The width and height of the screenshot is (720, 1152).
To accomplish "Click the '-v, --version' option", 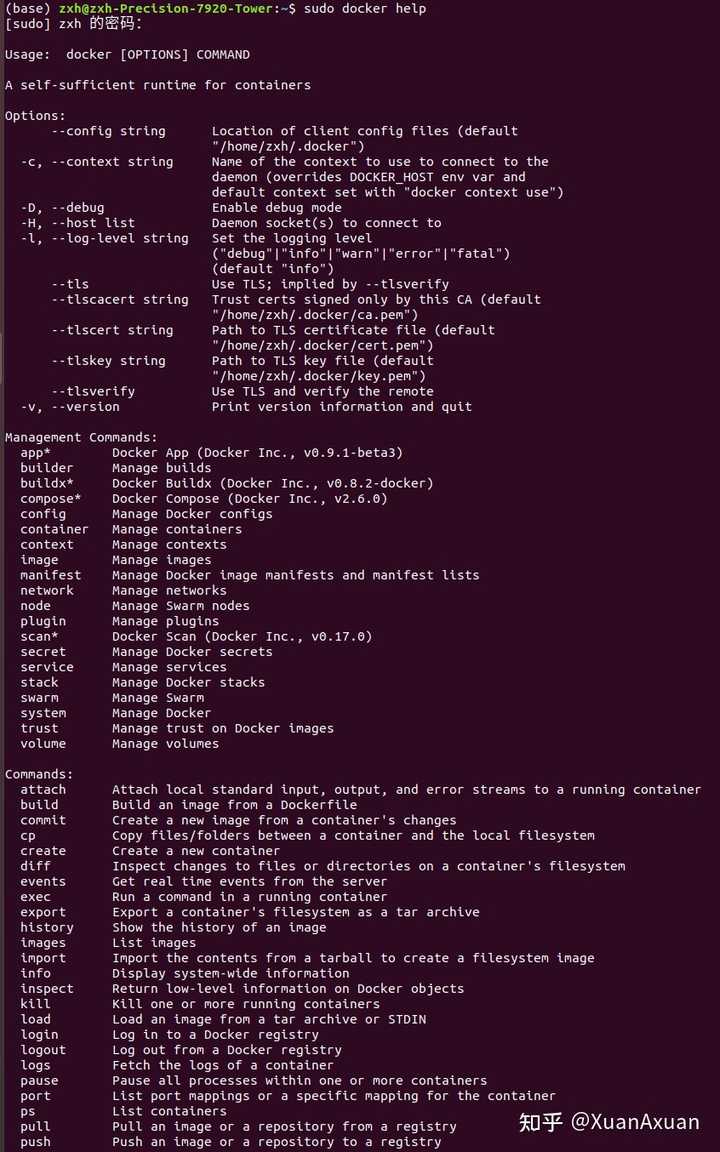I will coord(70,407).
